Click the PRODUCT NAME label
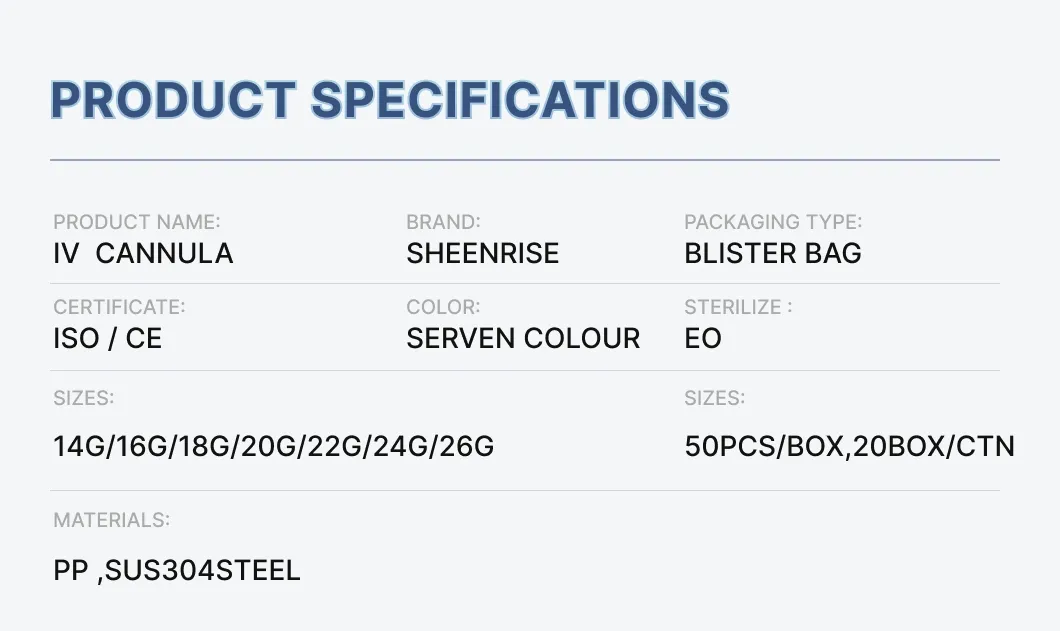Screen dimensions: 1060x631 (137, 222)
